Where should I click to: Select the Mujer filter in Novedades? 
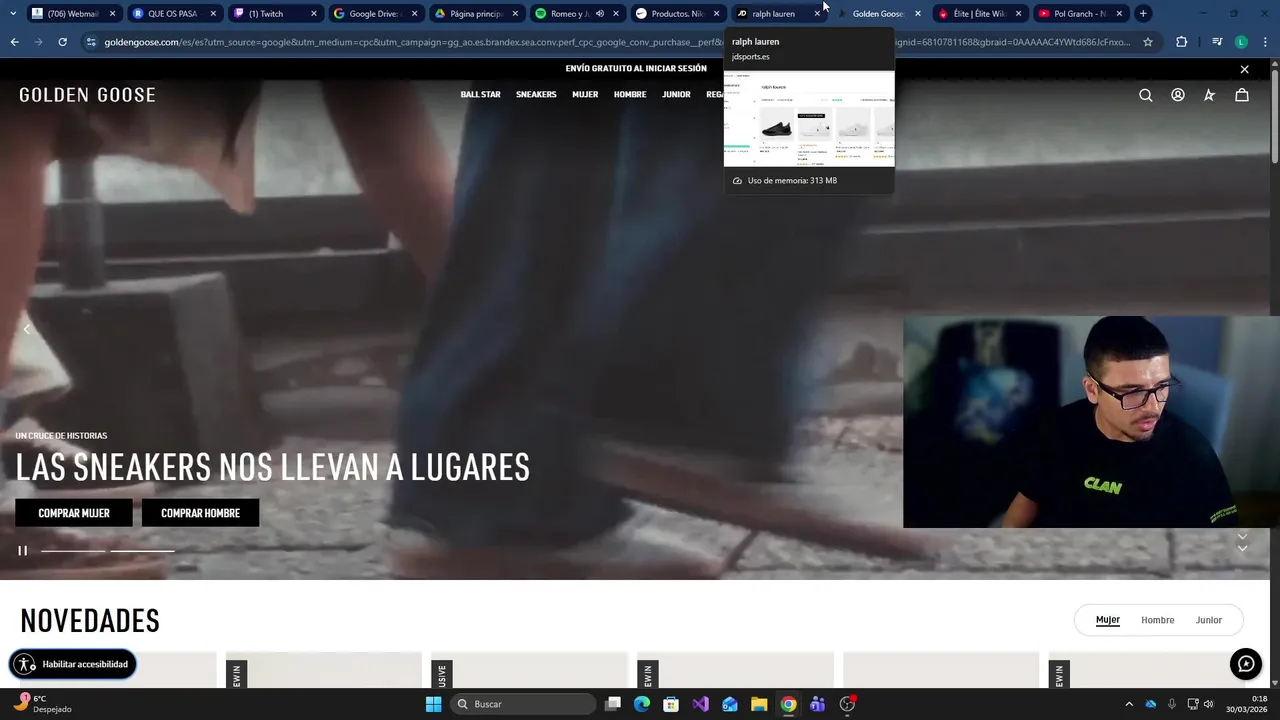point(1108,620)
